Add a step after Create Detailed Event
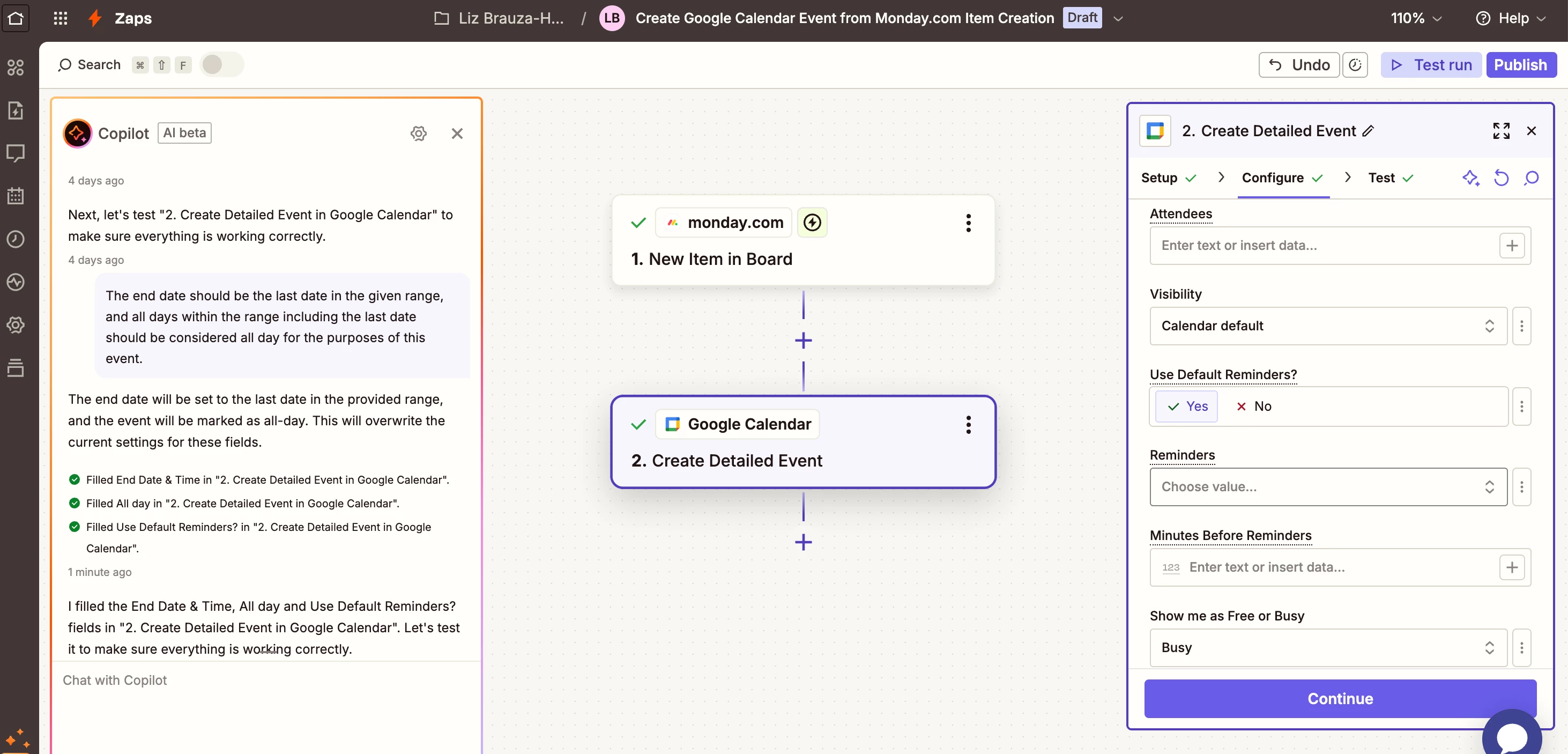The image size is (1568, 754). click(803, 542)
